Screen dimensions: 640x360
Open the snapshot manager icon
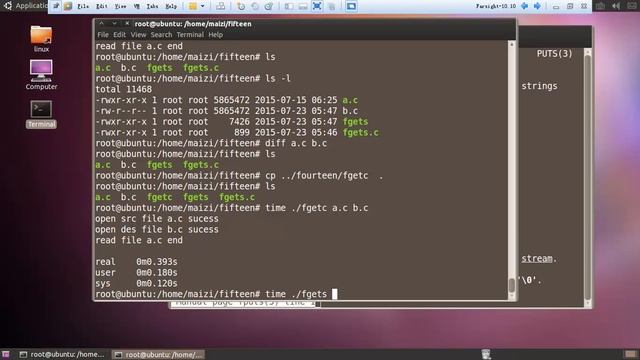(x=269, y=6)
